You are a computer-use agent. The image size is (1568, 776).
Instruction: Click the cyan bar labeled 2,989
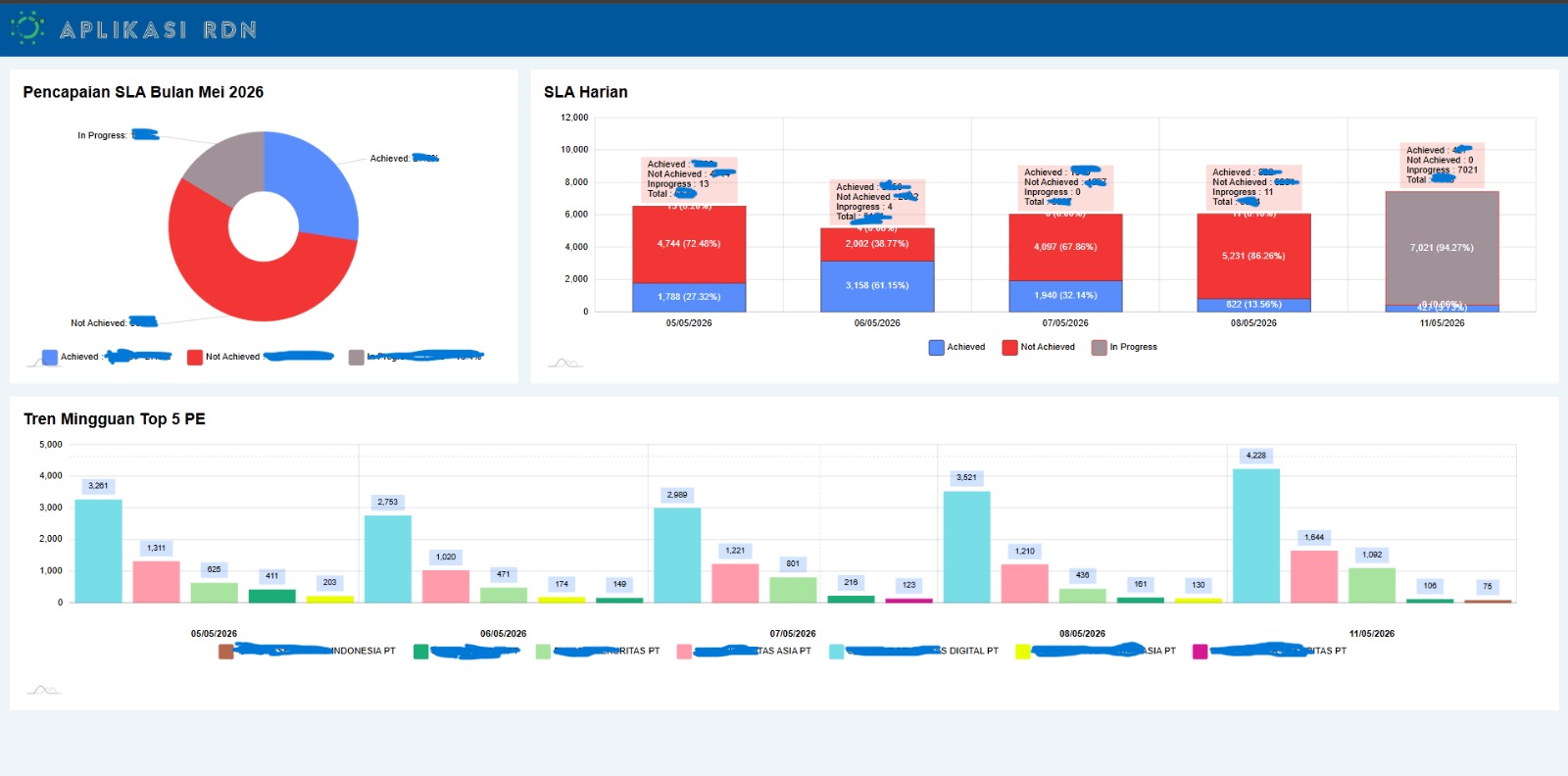pyautogui.click(x=677, y=555)
